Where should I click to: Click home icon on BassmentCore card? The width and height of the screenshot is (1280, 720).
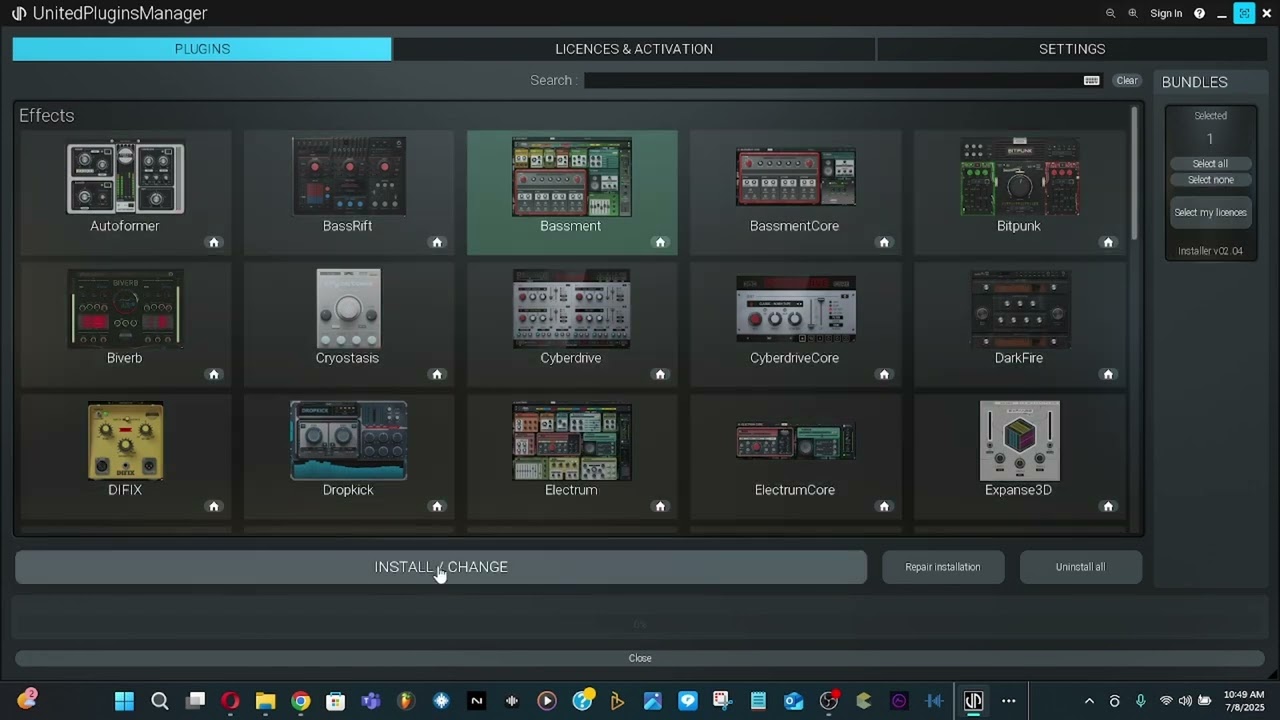coord(884,242)
